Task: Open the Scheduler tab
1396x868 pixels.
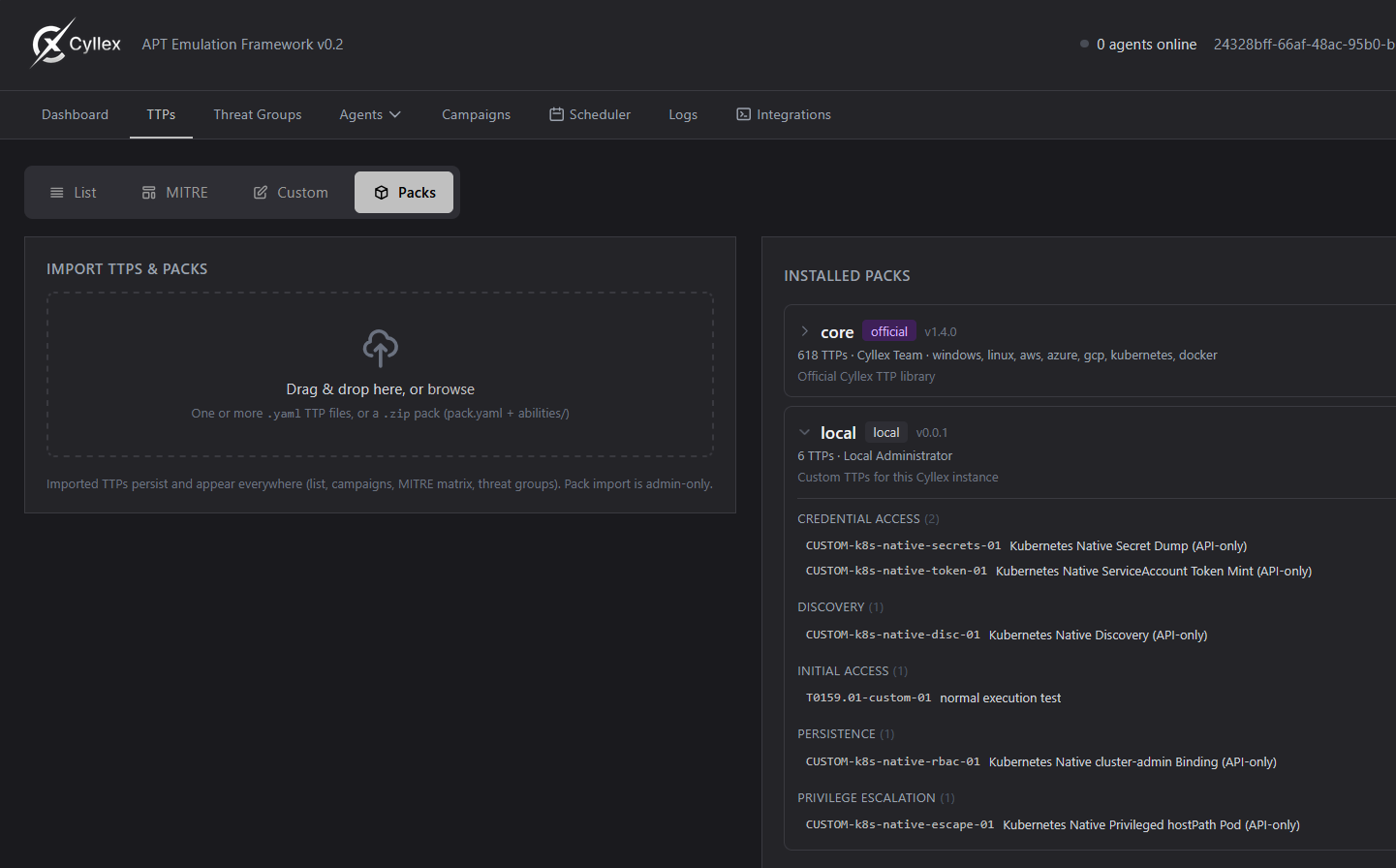Action: point(590,114)
